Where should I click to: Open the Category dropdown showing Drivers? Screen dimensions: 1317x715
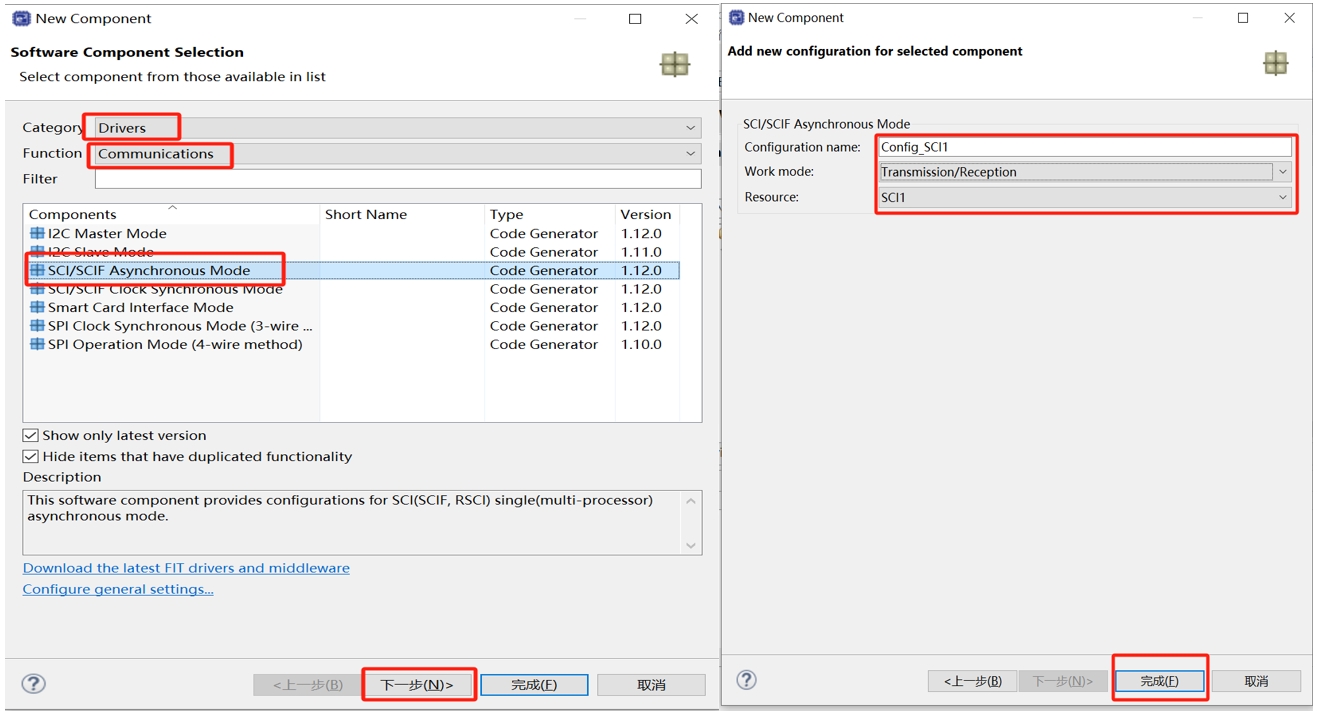point(398,128)
